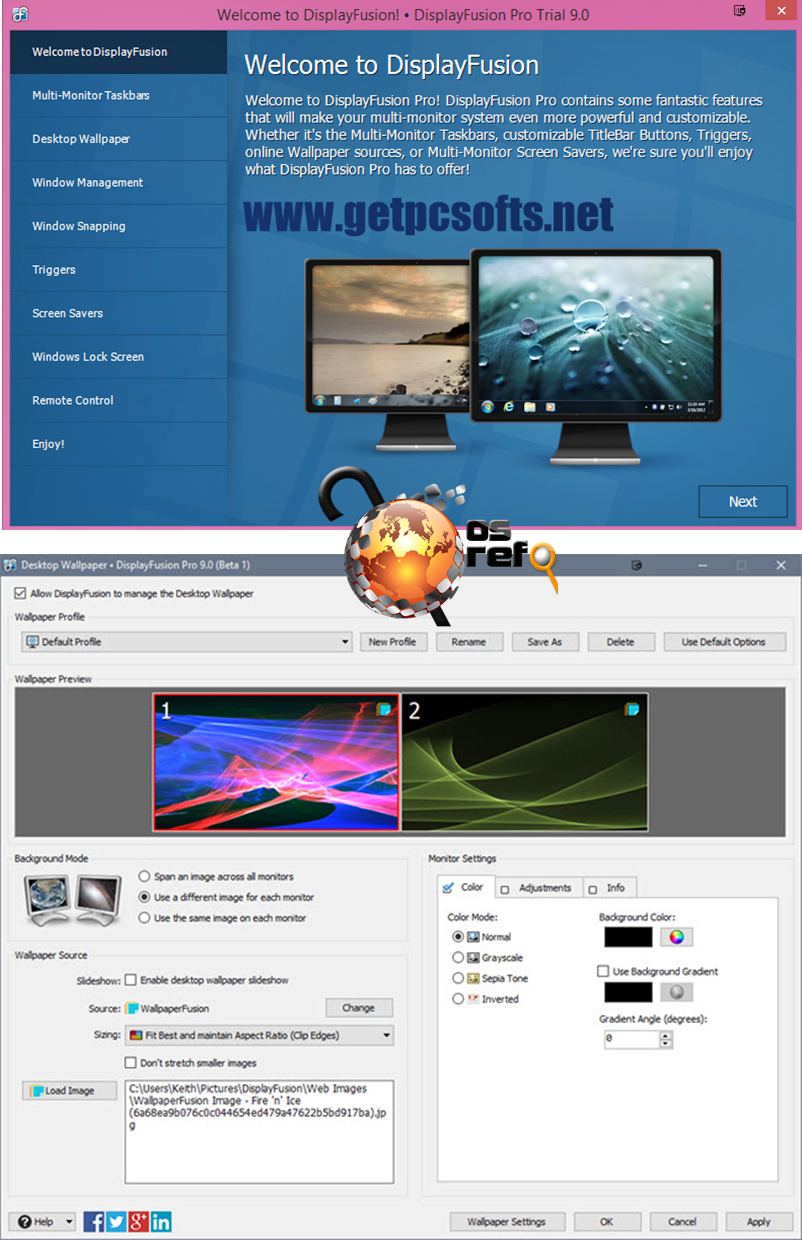Screen dimensions: 802x1240
Task: Select Use a different image for each monitor
Action: (x=145, y=897)
